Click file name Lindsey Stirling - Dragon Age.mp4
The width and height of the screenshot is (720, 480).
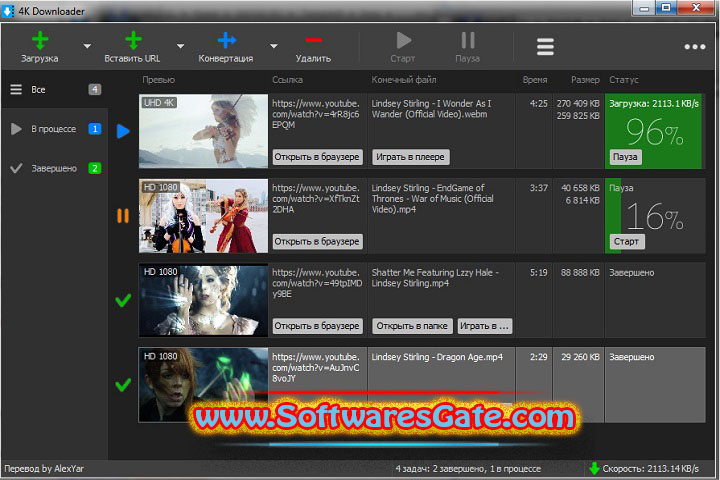[x=437, y=357]
